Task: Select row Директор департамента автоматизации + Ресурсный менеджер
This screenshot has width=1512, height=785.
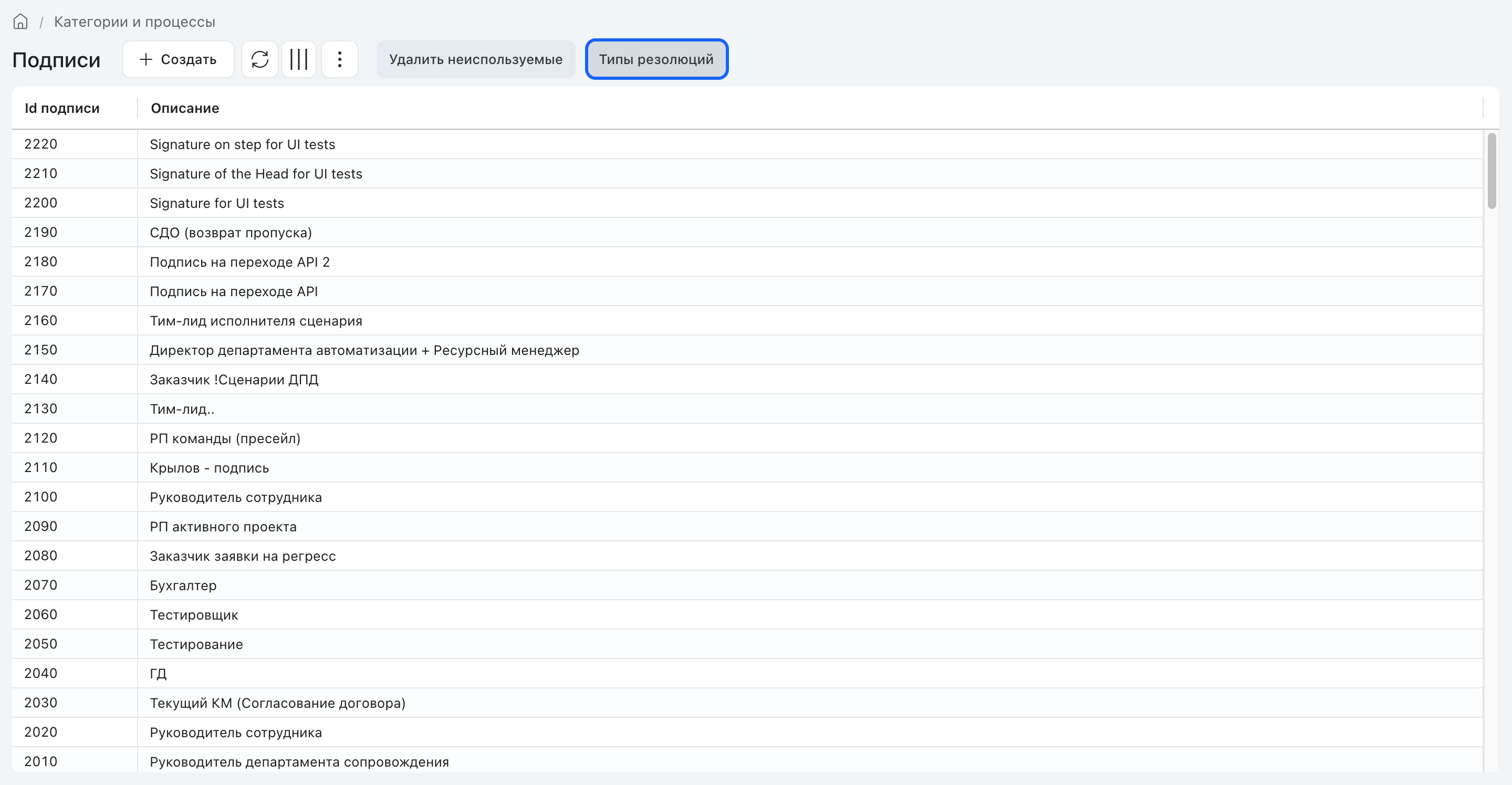Action: point(747,350)
